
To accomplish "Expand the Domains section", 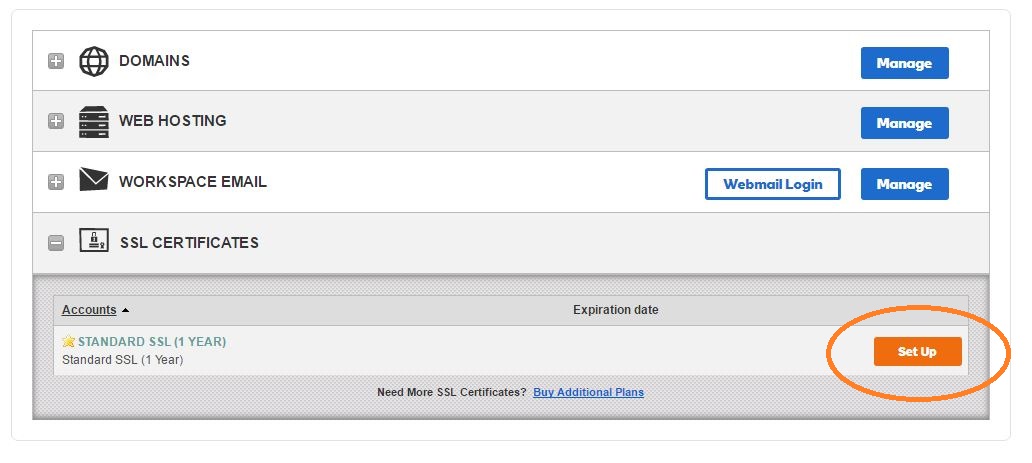I will point(56,62).
